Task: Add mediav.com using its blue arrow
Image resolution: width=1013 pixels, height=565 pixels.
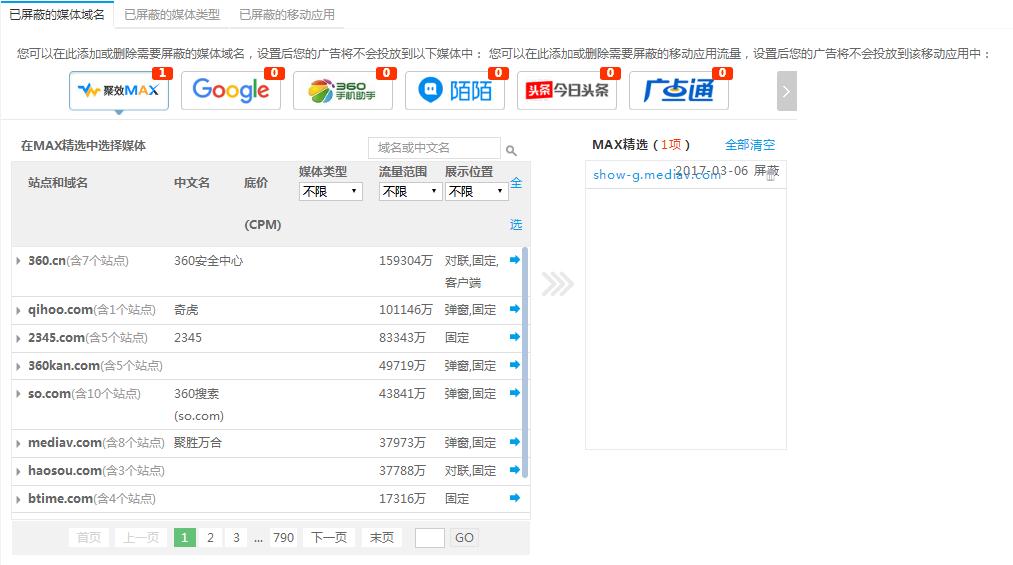Action: tap(515, 442)
